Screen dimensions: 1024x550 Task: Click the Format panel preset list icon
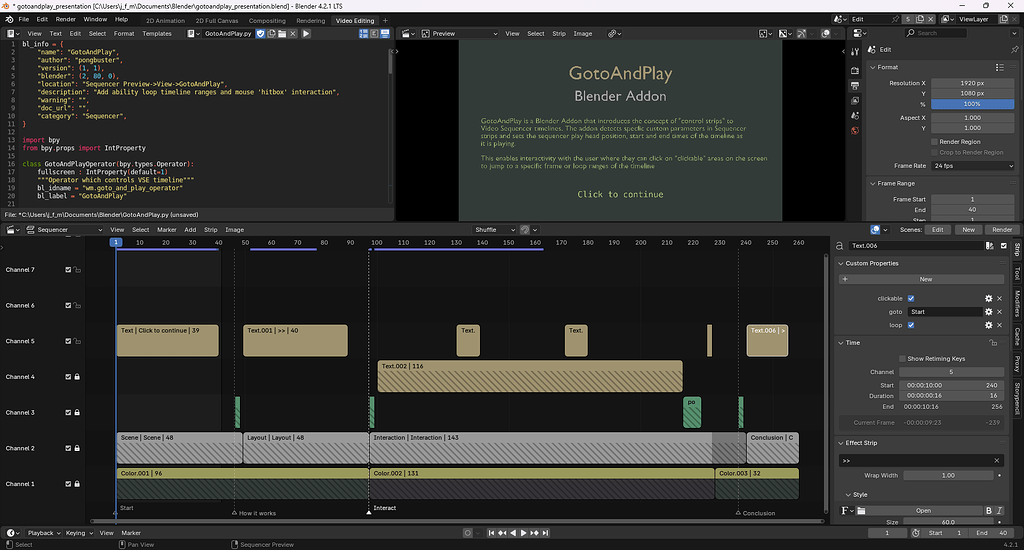[x=1000, y=67]
